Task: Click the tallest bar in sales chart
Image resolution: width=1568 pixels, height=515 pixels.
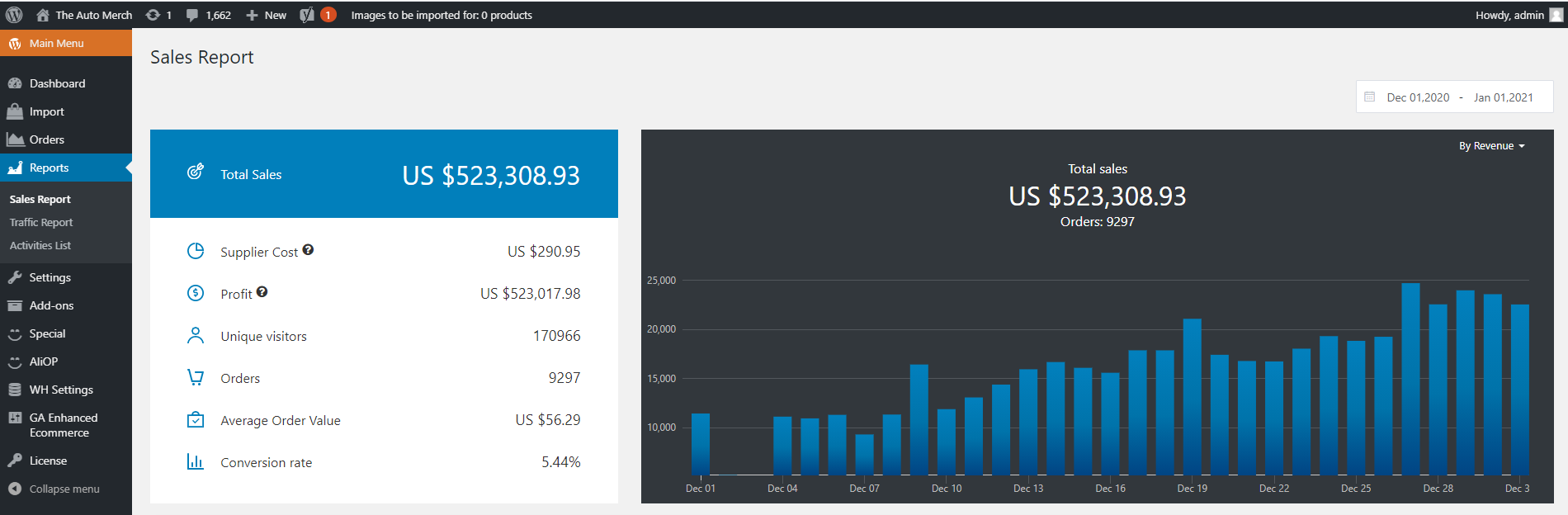Action: (x=1410, y=380)
